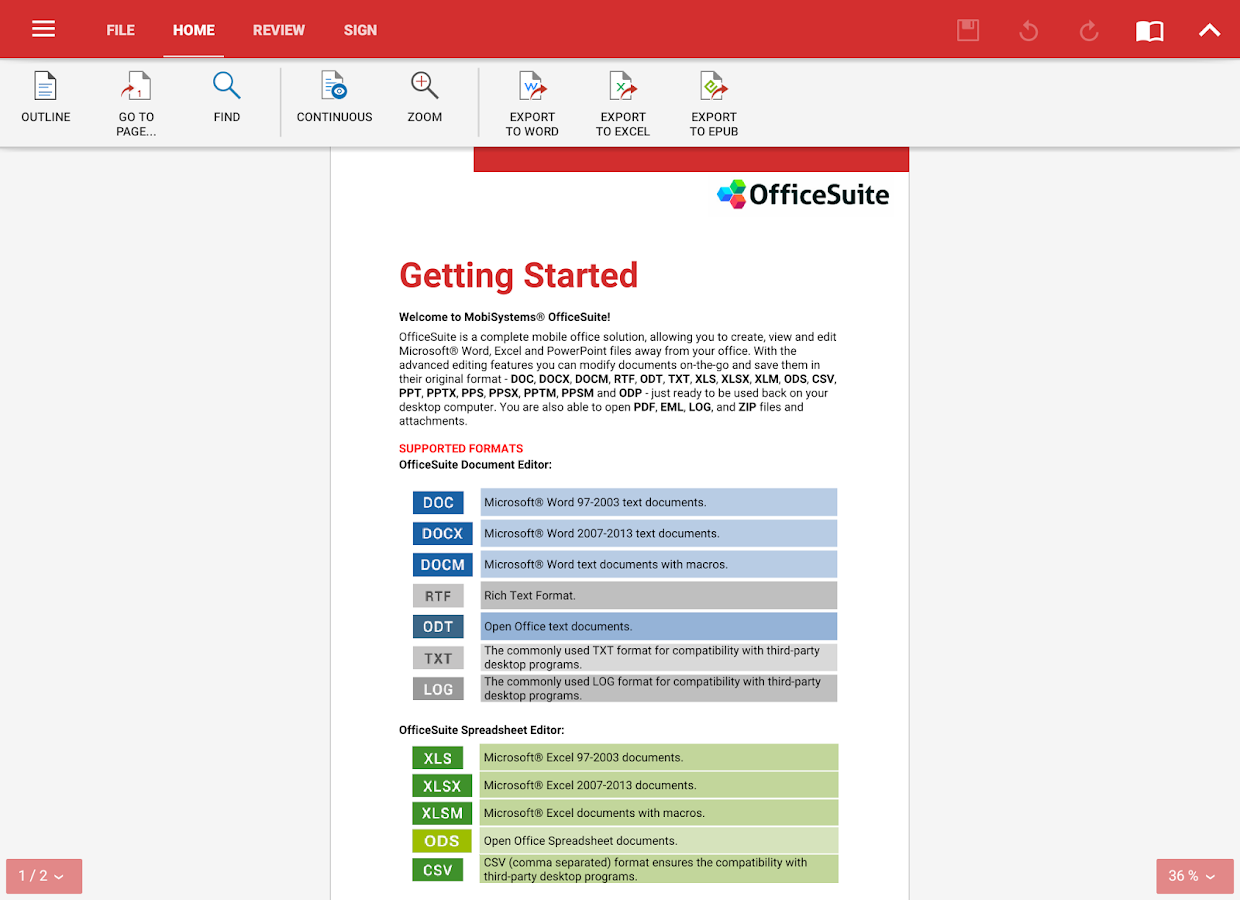Select the HOME tab
Image resolution: width=1240 pixels, height=900 pixels.
click(193, 30)
